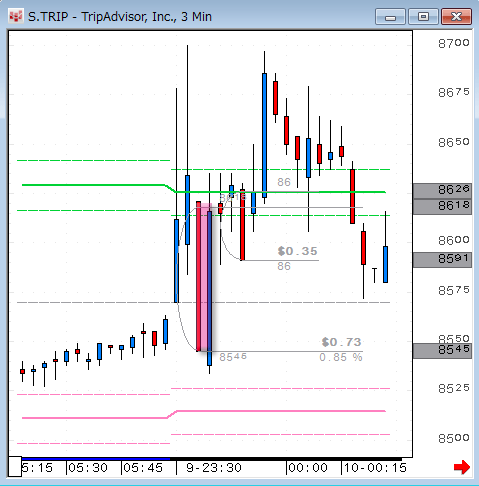Viewport: 479px width, 486px height.
Task: Click the 00:00 time axis label
Action: click(x=308, y=468)
